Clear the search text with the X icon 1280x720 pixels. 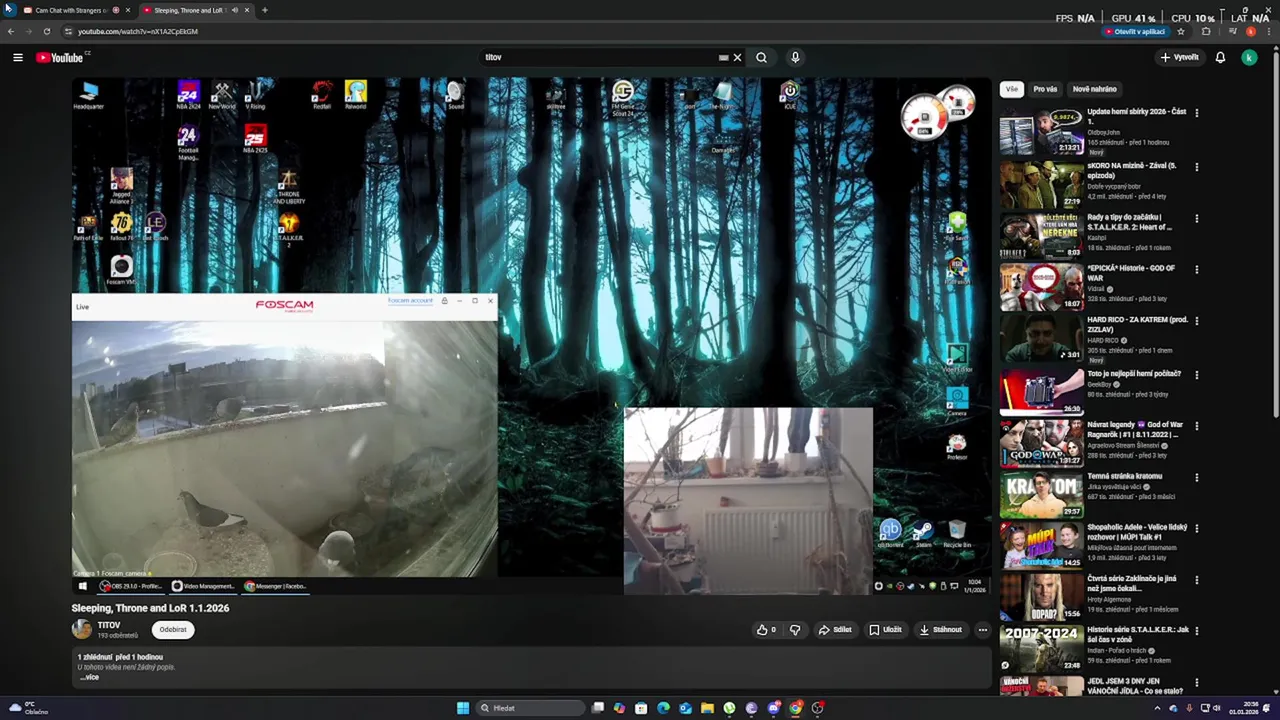(x=737, y=57)
